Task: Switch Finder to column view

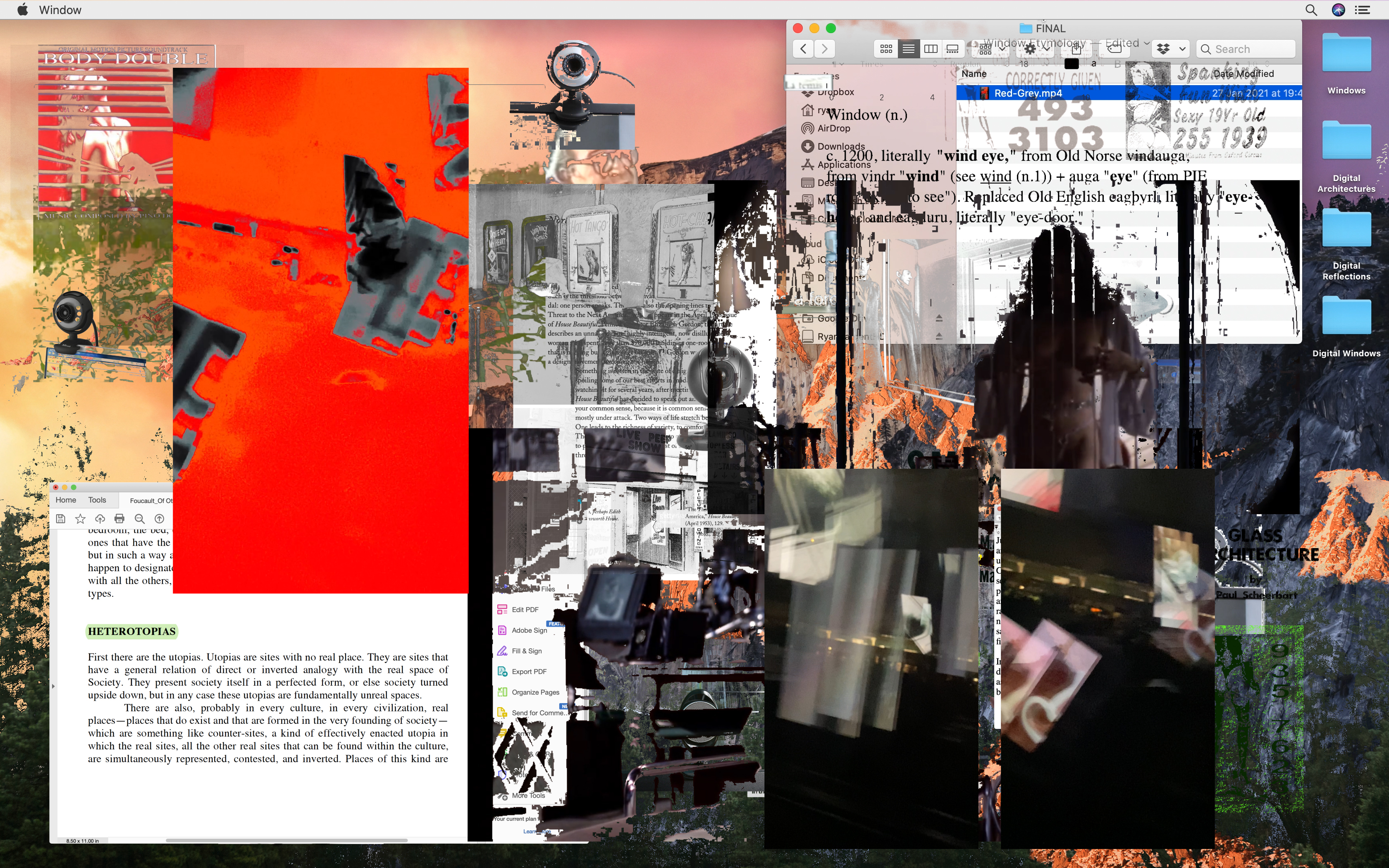Action: [x=931, y=49]
